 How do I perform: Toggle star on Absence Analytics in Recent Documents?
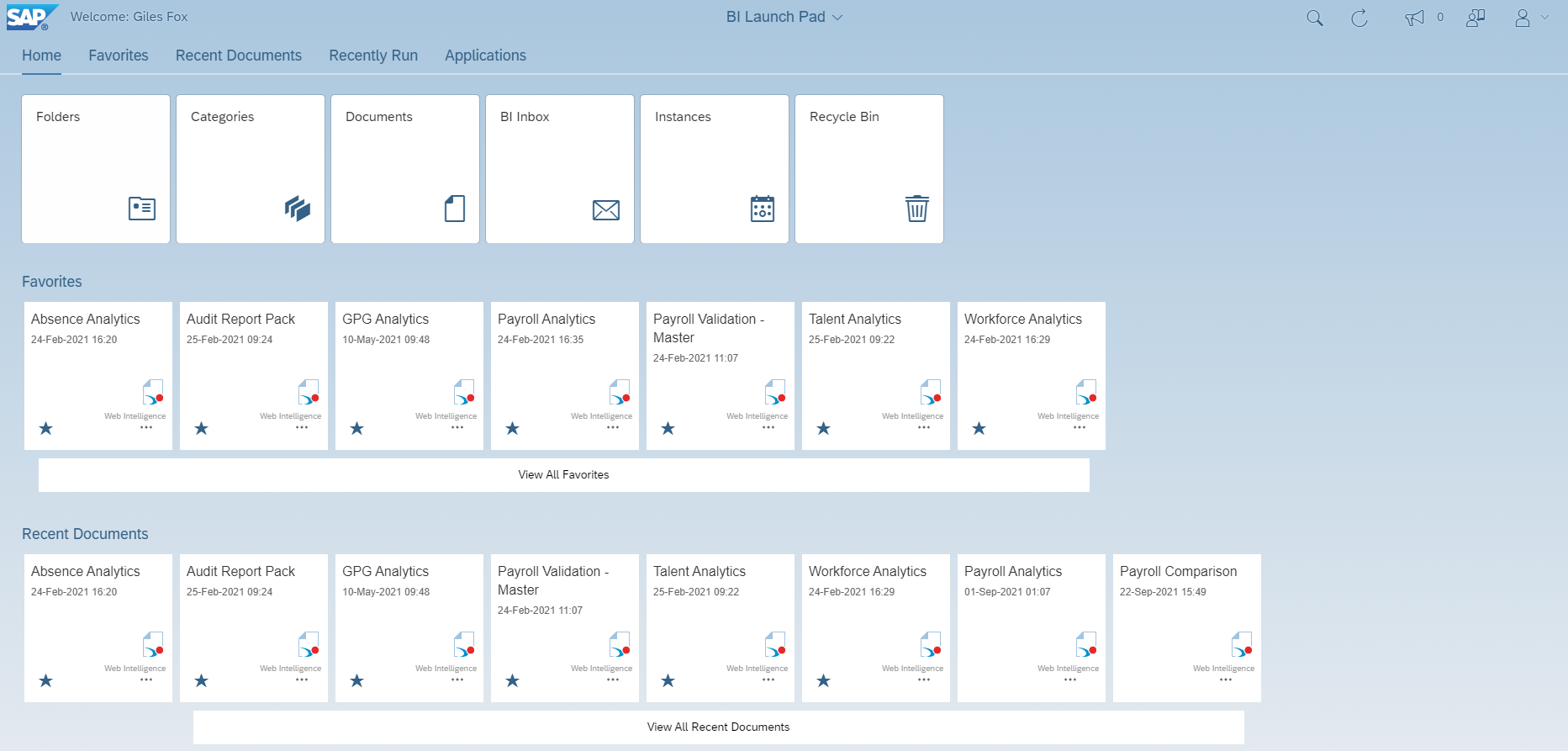(46, 681)
